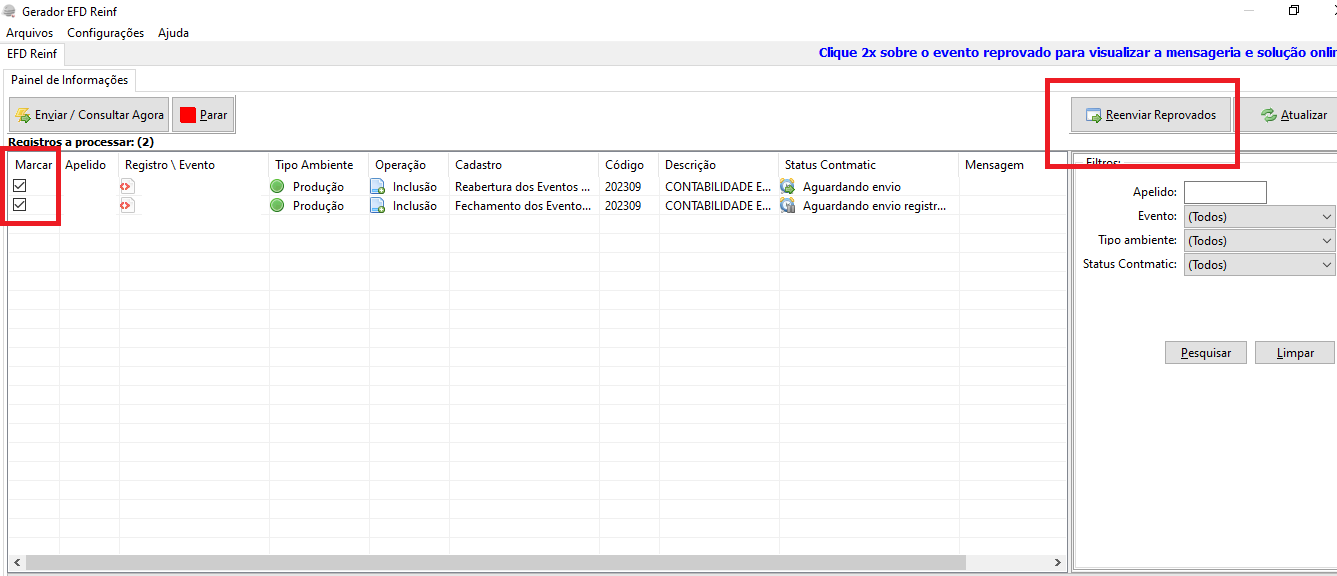Click the XML event icon in second row
1337x576 pixels.
coord(127,206)
